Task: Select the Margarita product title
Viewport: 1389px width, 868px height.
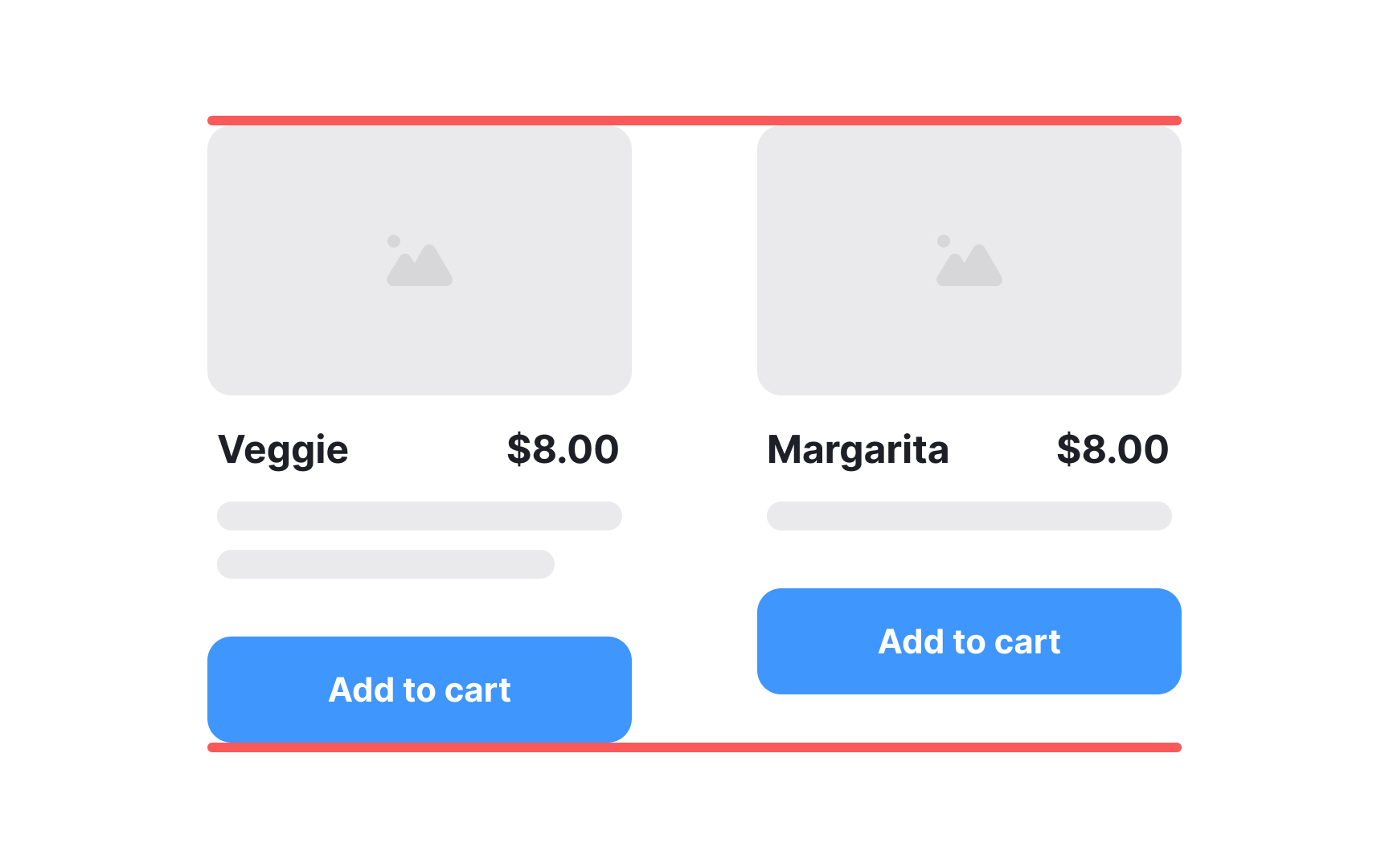Action: [858, 450]
